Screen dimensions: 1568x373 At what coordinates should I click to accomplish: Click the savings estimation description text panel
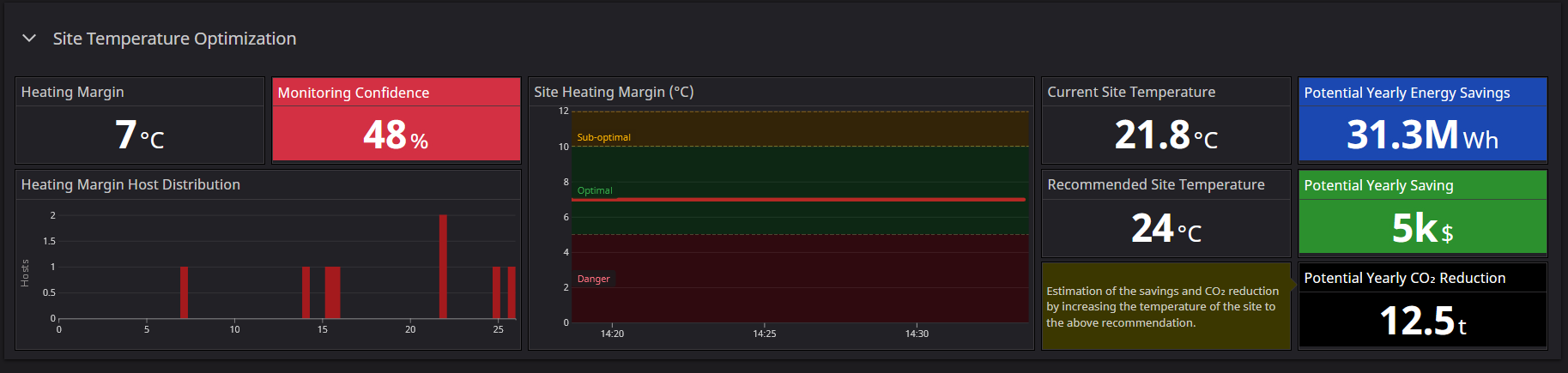(x=1164, y=307)
